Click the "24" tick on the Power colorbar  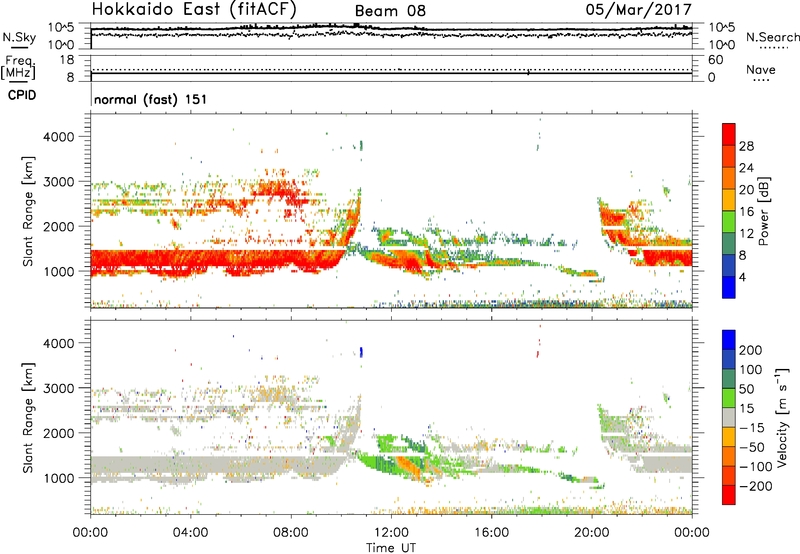tap(746, 168)
